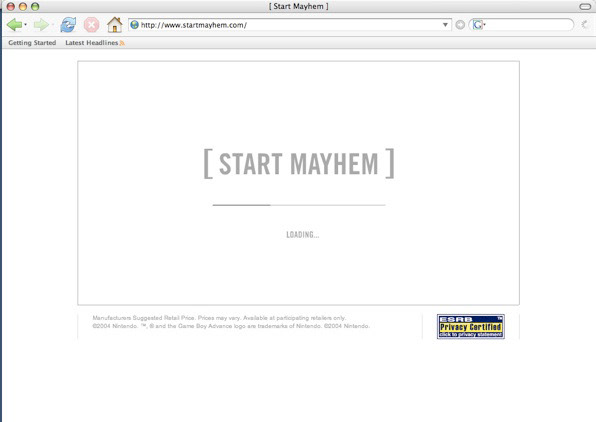Click the globe site icon in the address bar
This screenshot has width=596, height=422.
point(134,25)
